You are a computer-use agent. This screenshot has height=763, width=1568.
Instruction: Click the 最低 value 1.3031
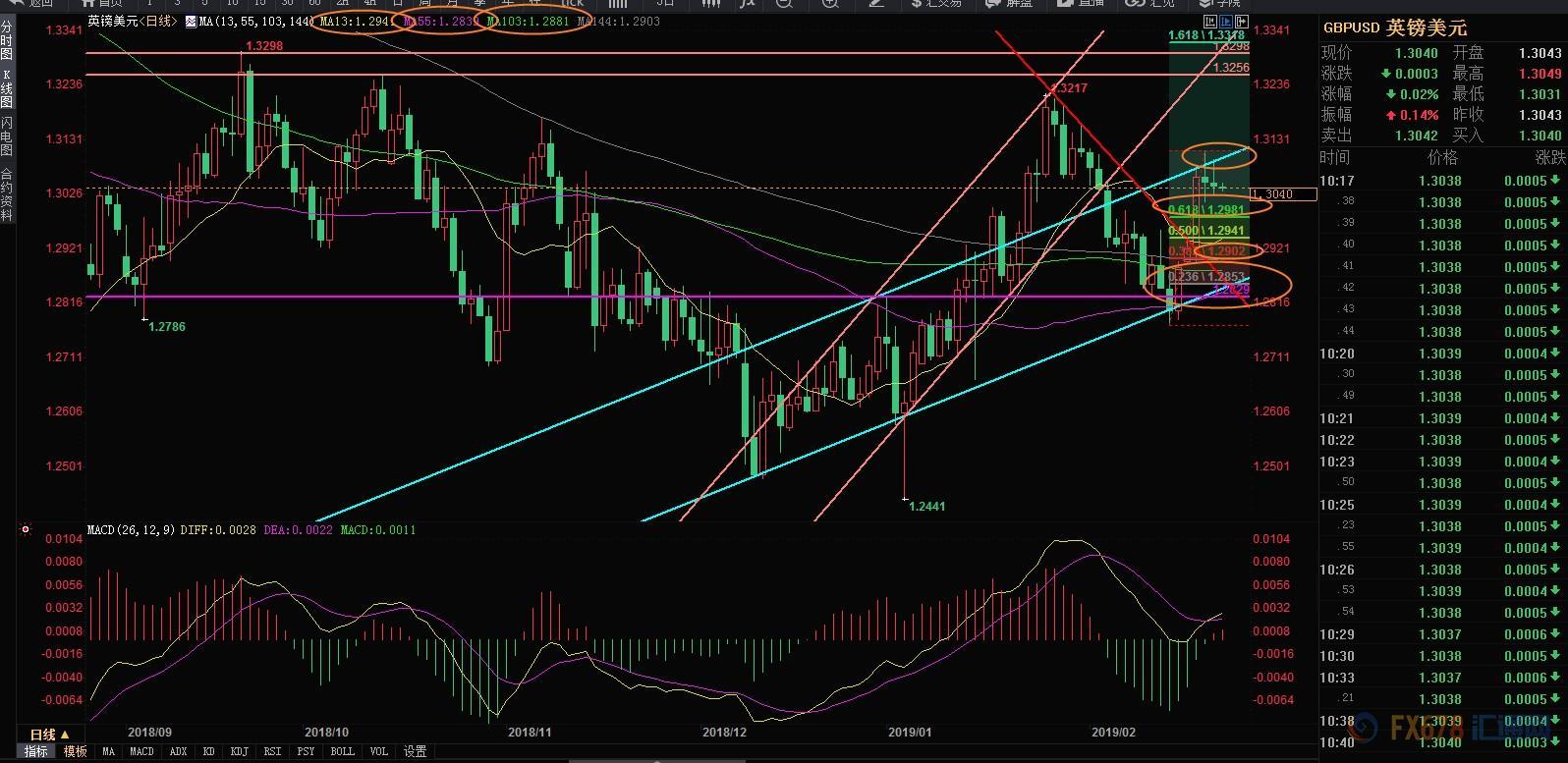(x=1540, y=94)
